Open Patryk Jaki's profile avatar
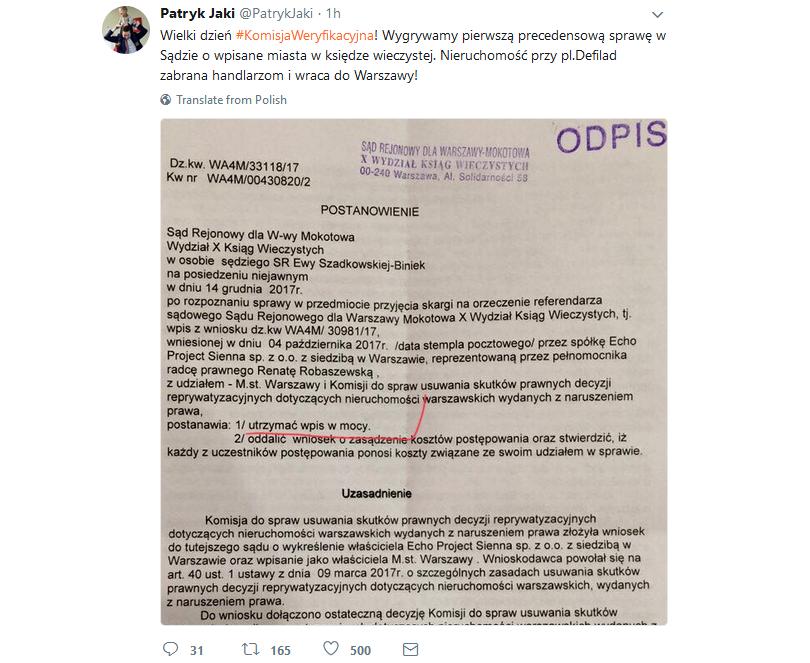This screenshot has height=663, width=810. (x=126, y=30)
